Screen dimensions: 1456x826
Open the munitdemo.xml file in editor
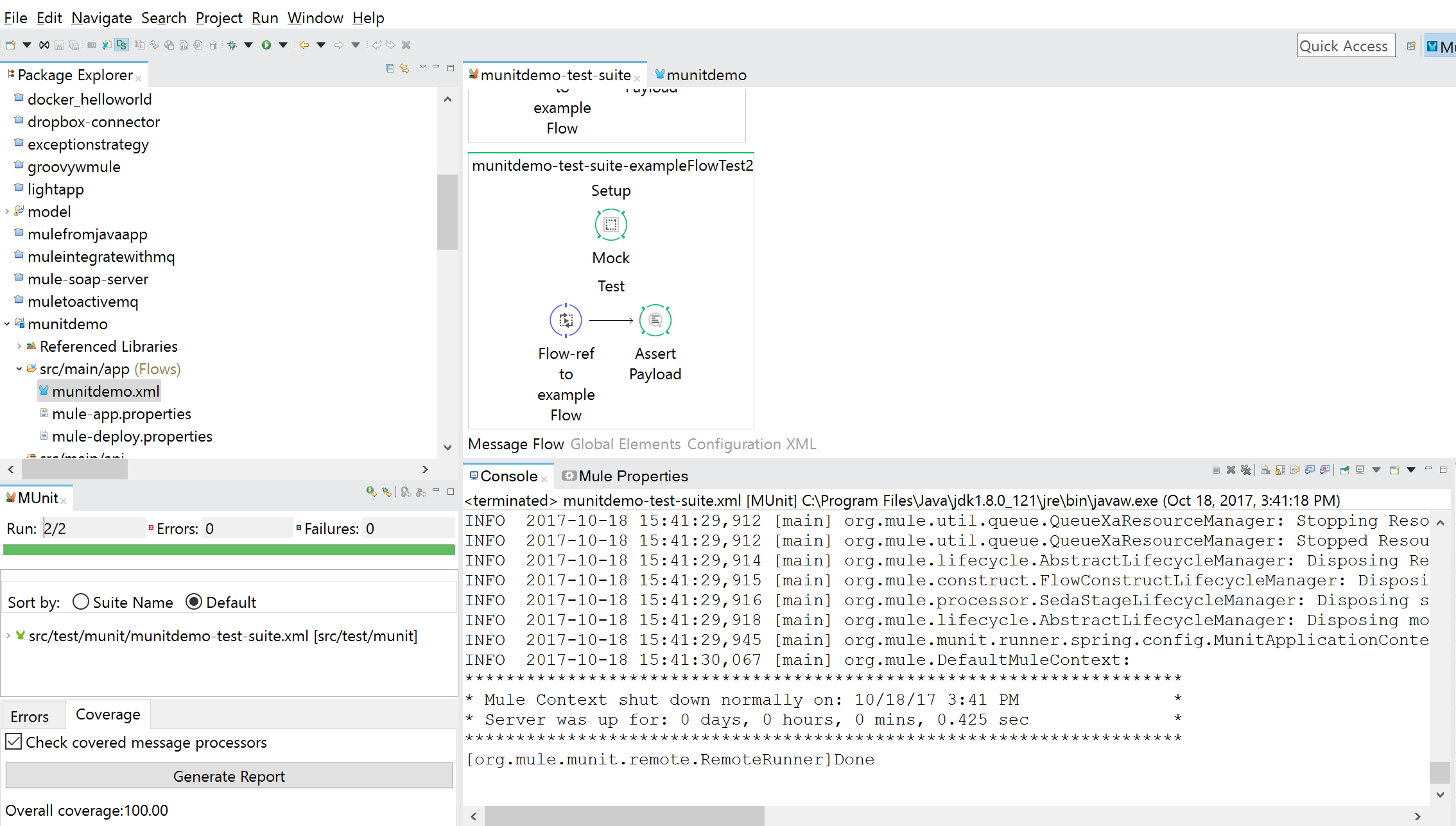(x=105, y=391)
